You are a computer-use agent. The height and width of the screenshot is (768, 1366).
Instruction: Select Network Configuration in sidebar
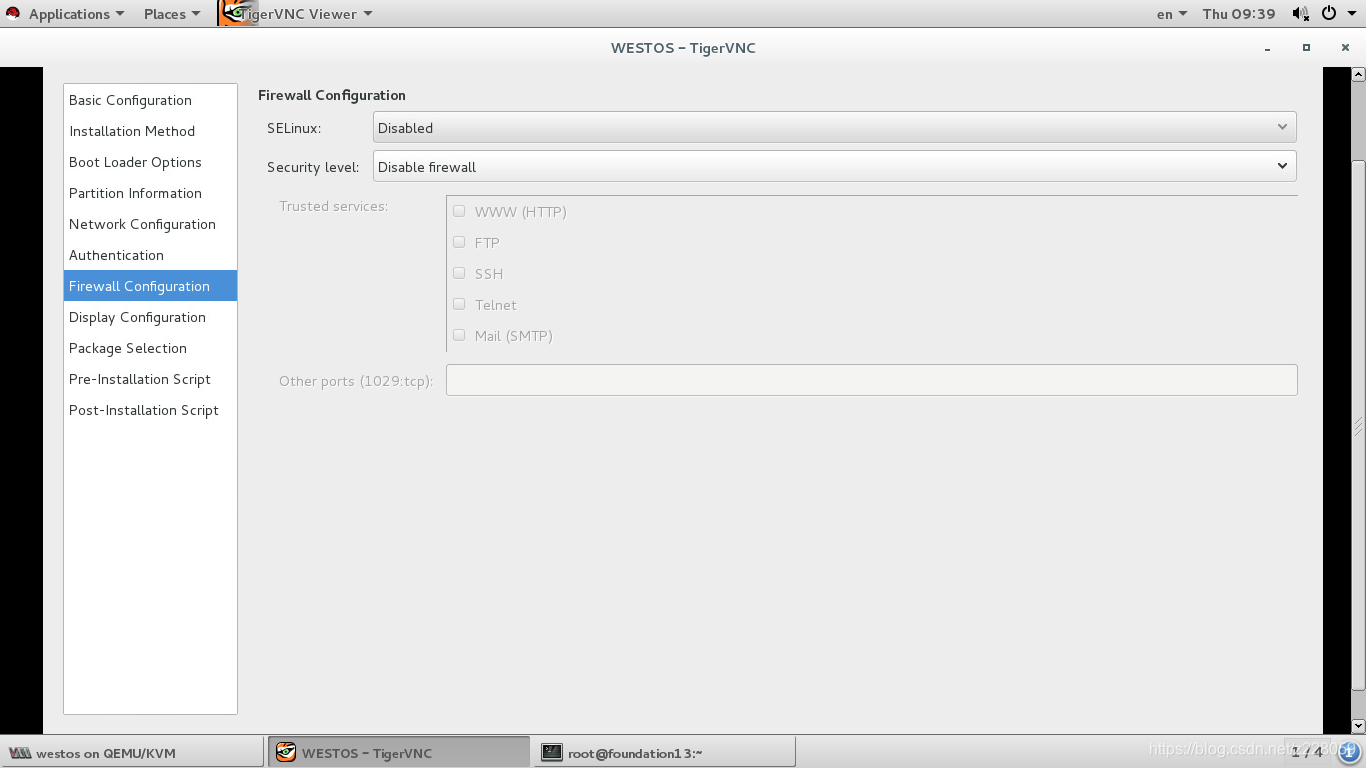[150, 224]
